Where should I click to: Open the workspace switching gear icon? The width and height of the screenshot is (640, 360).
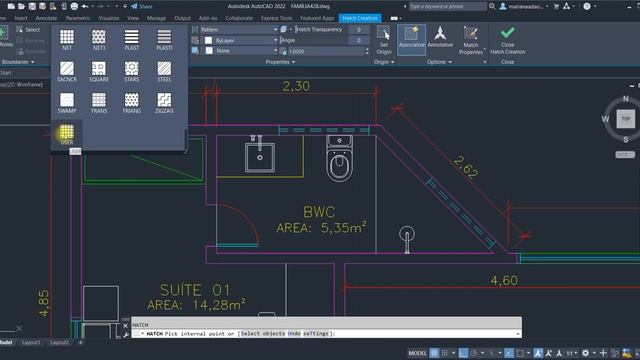click(x=585, y=353)
